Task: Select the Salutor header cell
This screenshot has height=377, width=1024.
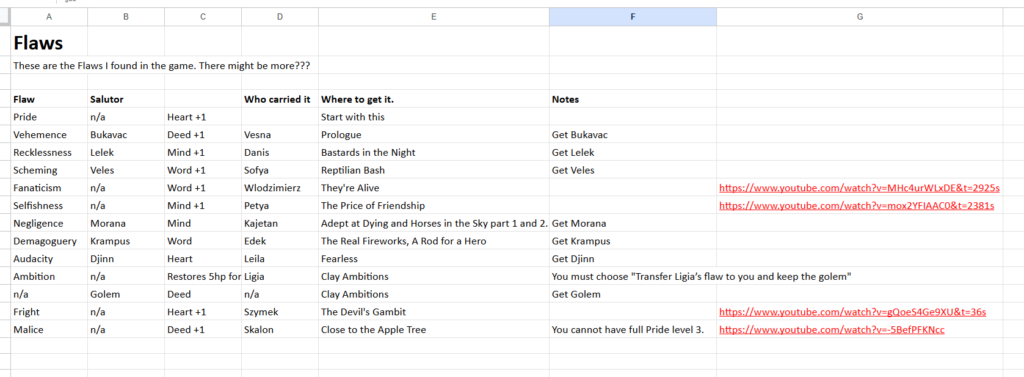Action: pyautogui.click(x=126, y=99)
